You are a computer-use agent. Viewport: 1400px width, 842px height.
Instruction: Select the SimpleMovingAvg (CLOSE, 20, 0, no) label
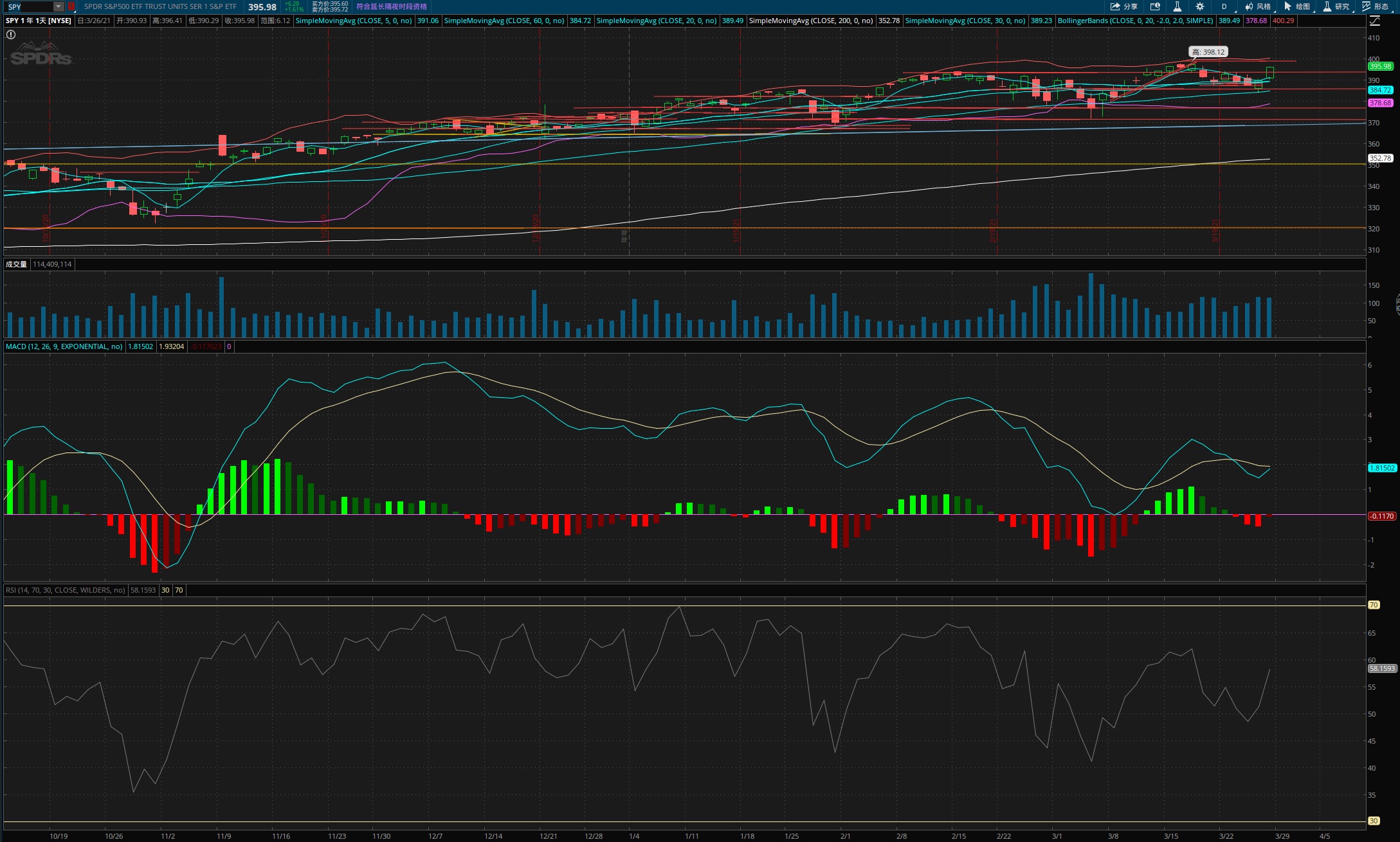(657, 21)
